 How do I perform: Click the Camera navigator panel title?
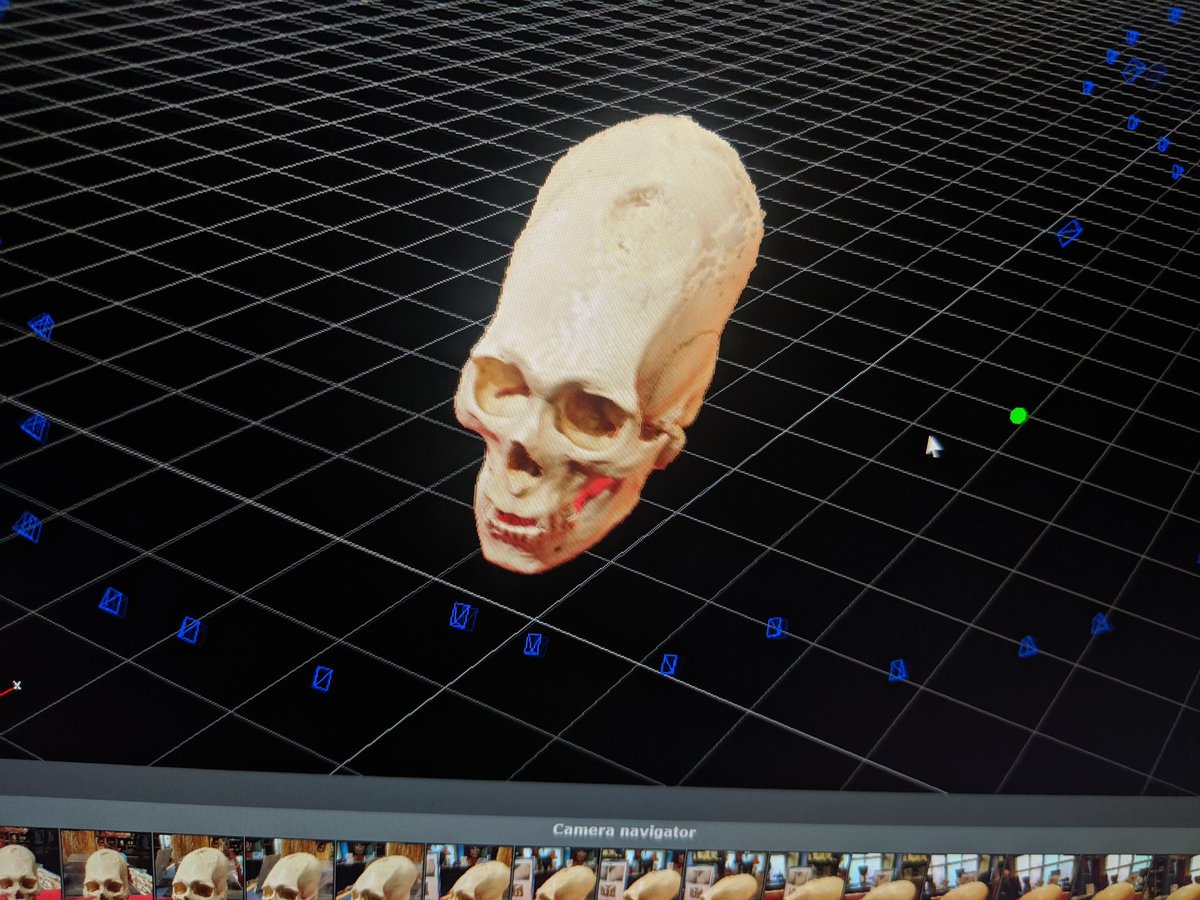(x=624, y=831)
